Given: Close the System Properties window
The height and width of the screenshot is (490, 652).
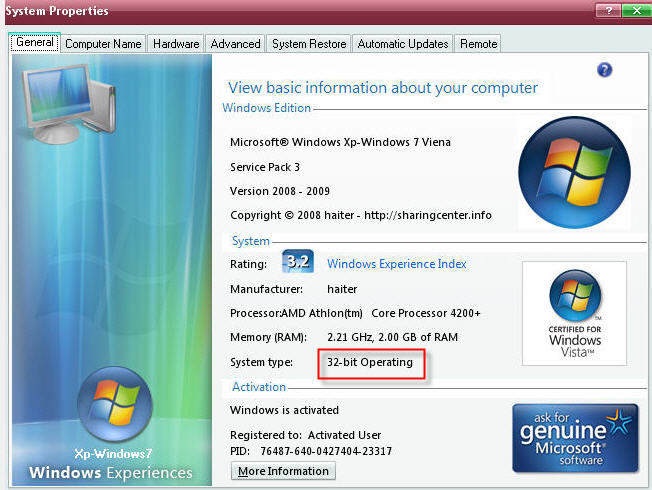Looking at the screenshot, I should pyautogui.click(x=637, y=10).
